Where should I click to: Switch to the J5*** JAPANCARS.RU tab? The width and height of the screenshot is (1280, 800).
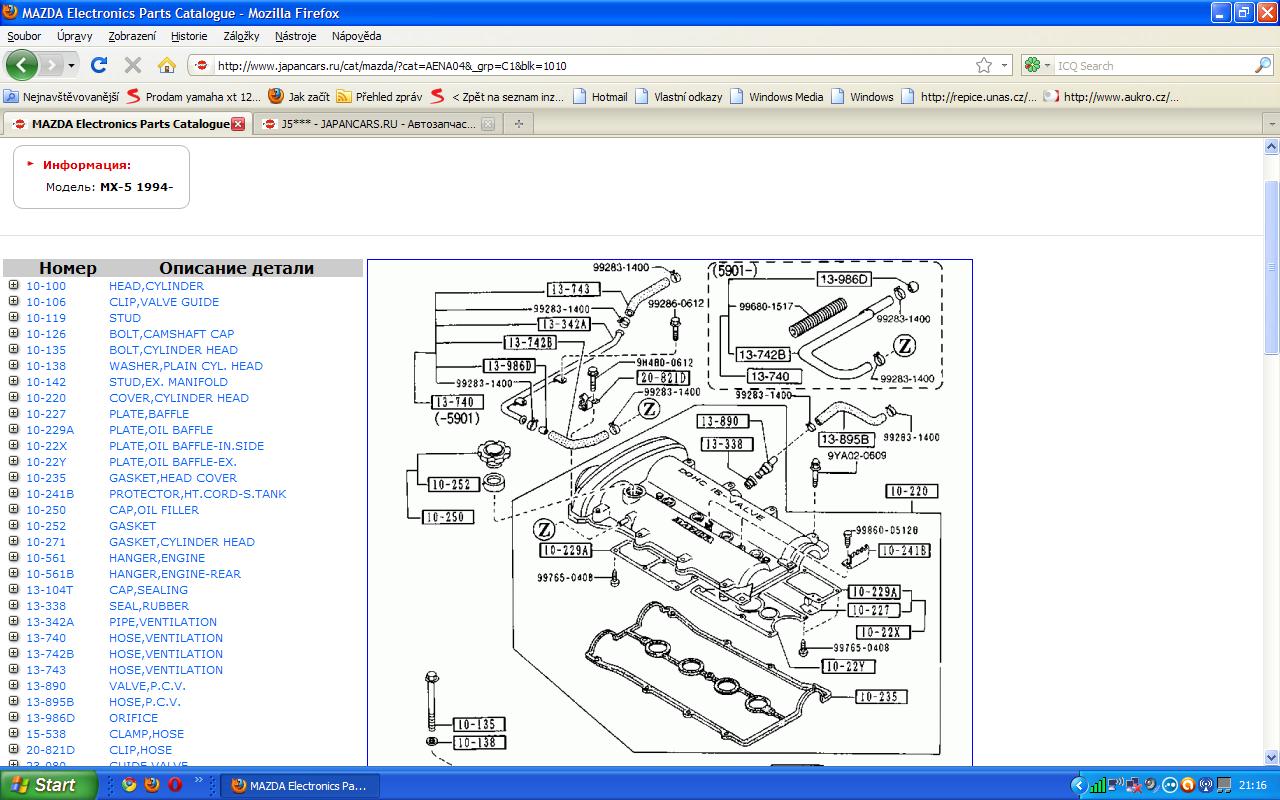(x=378, y=124)
